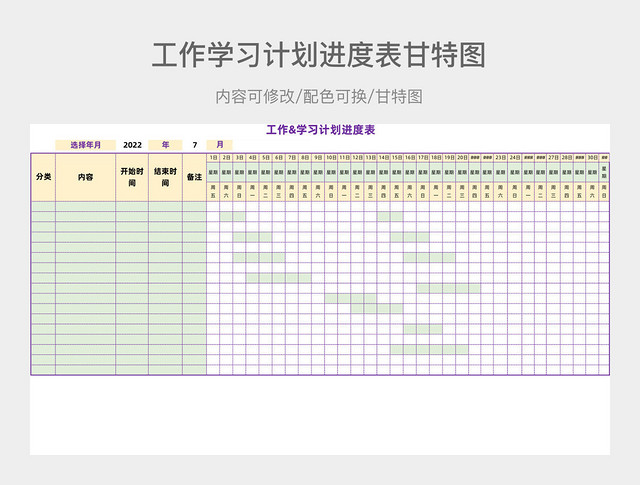
Task: Select the 30日 date header cell
Action: [592, 158]
